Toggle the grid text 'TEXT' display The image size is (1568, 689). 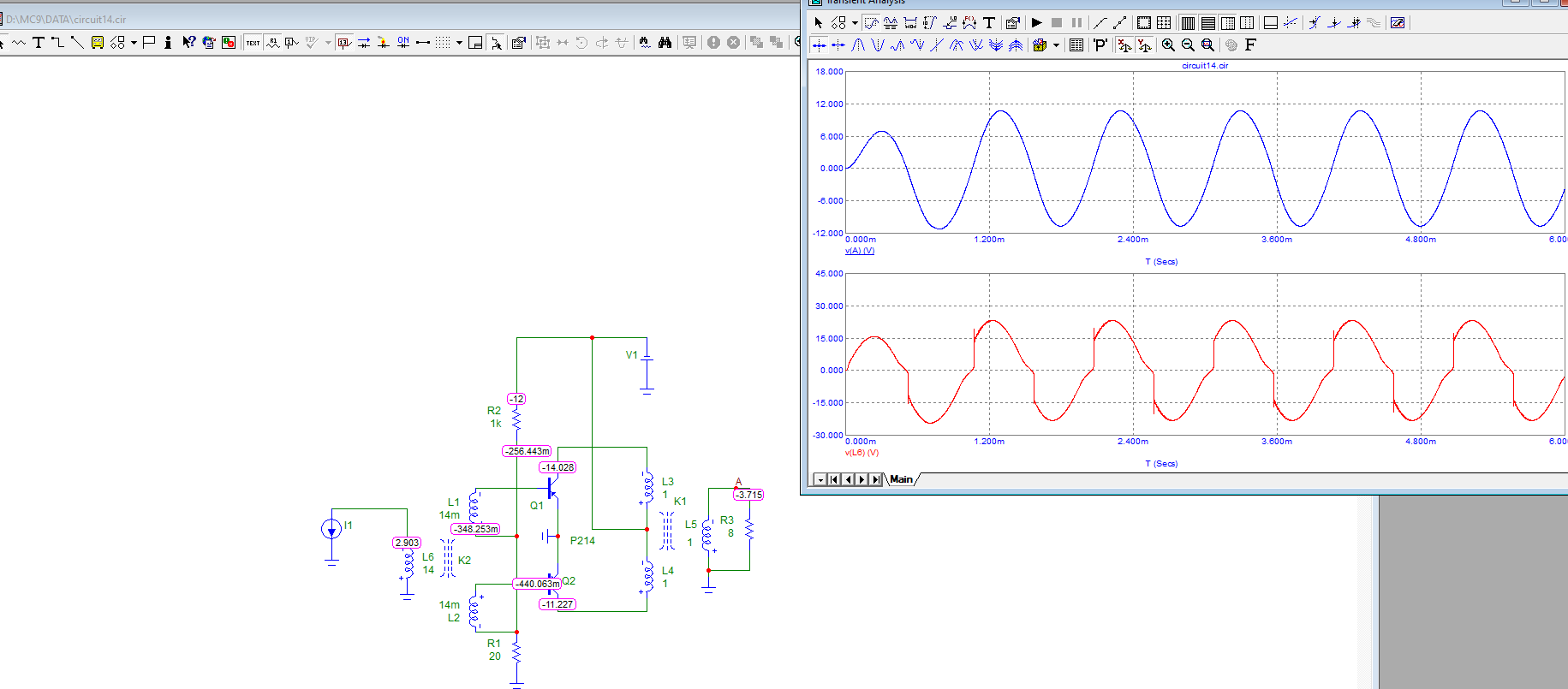coord(253,43)
